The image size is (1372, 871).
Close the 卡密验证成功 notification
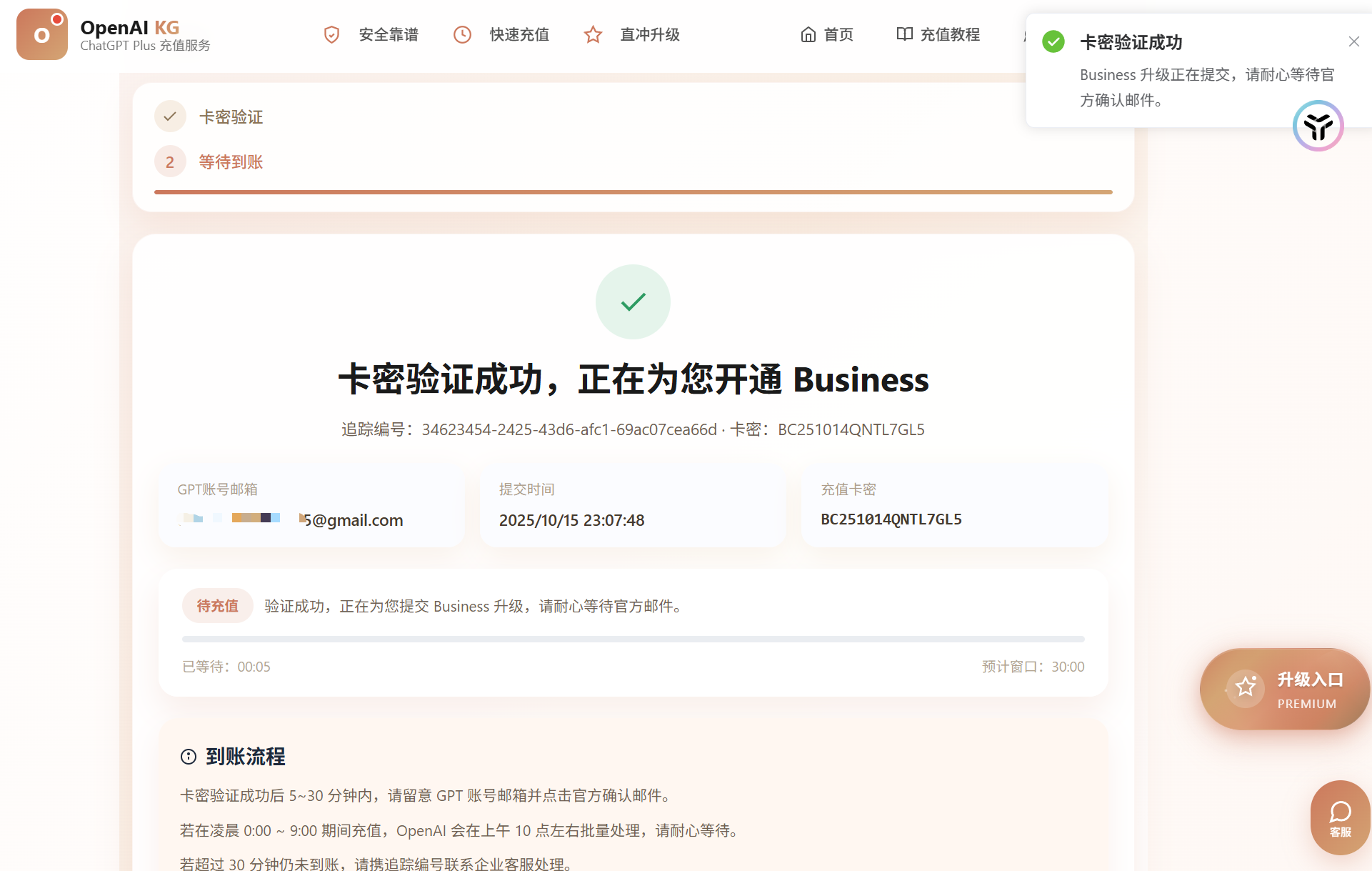tap(1353, 41)
